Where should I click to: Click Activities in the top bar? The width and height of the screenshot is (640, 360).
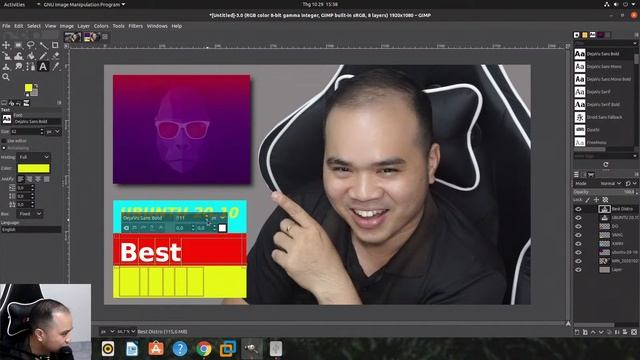tap(14, 4)
